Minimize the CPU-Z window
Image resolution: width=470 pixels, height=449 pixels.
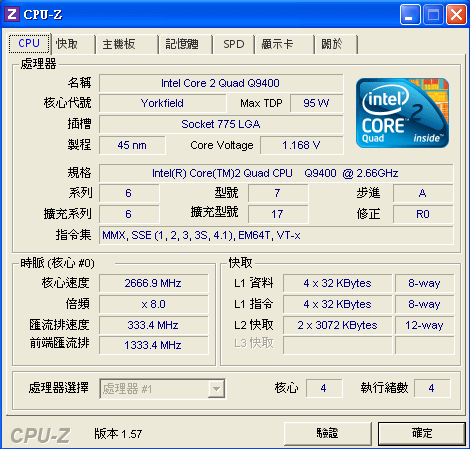coord(410,15)
